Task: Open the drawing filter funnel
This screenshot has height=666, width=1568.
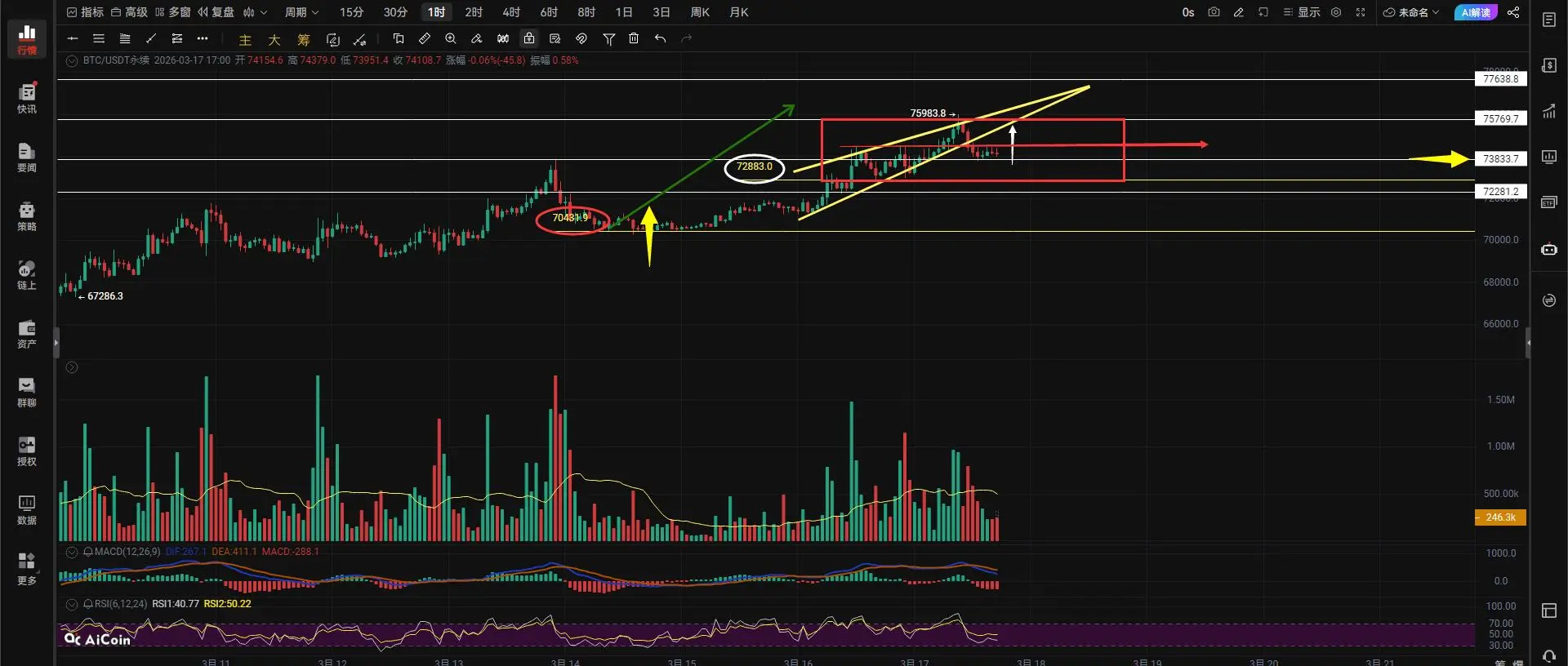Action: tap(608, 38)
